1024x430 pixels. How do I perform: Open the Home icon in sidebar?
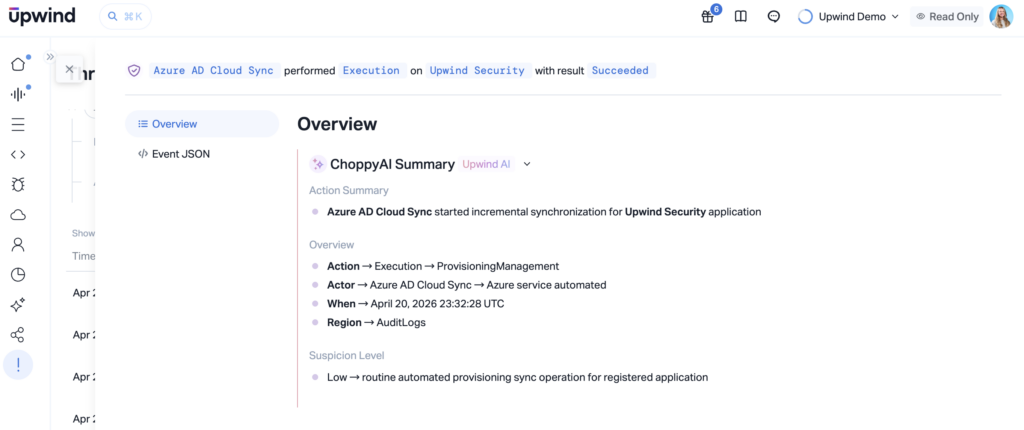(x=18, y=64)
